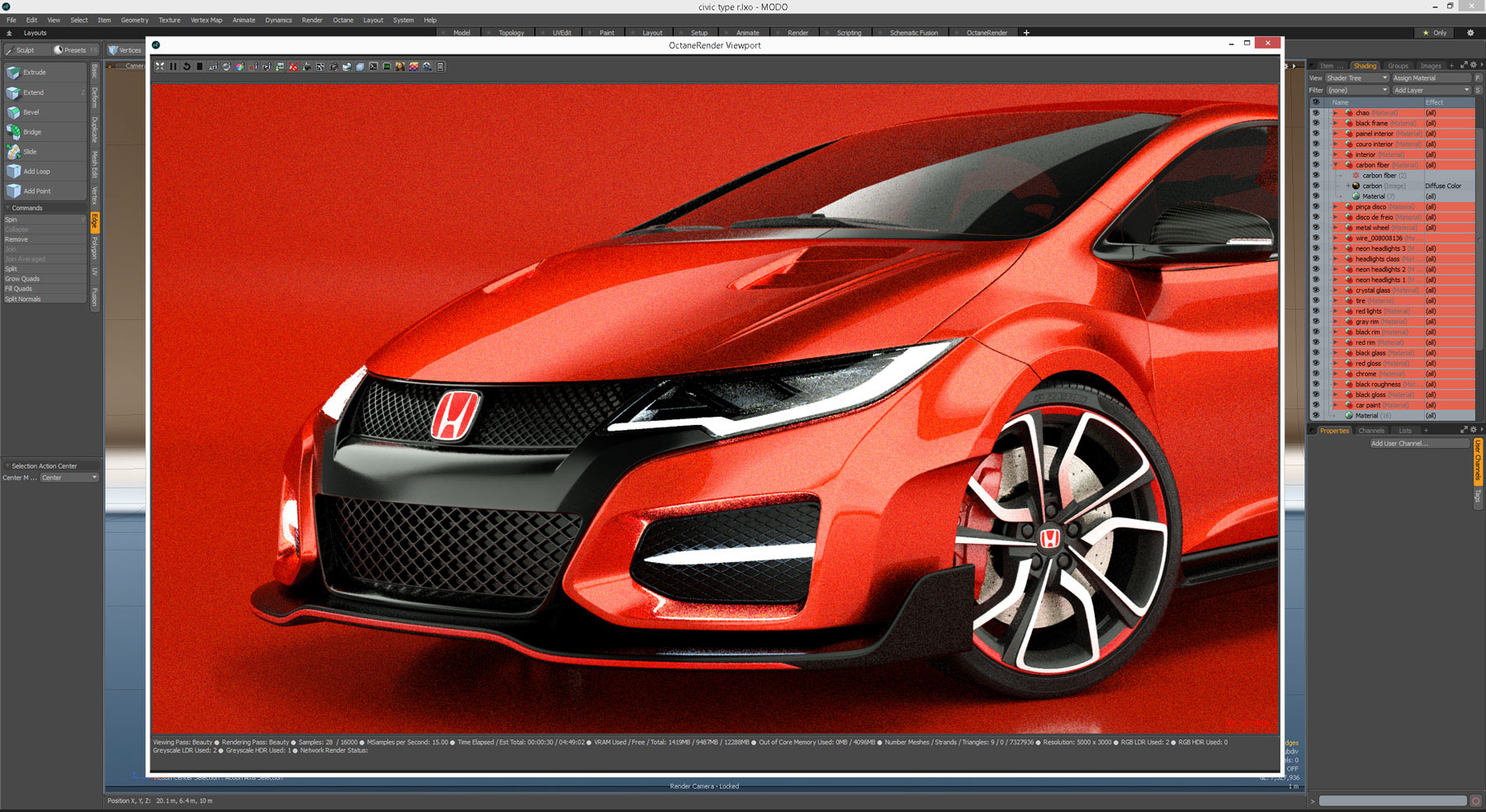Open the Octane menu

tap(343, 20)
